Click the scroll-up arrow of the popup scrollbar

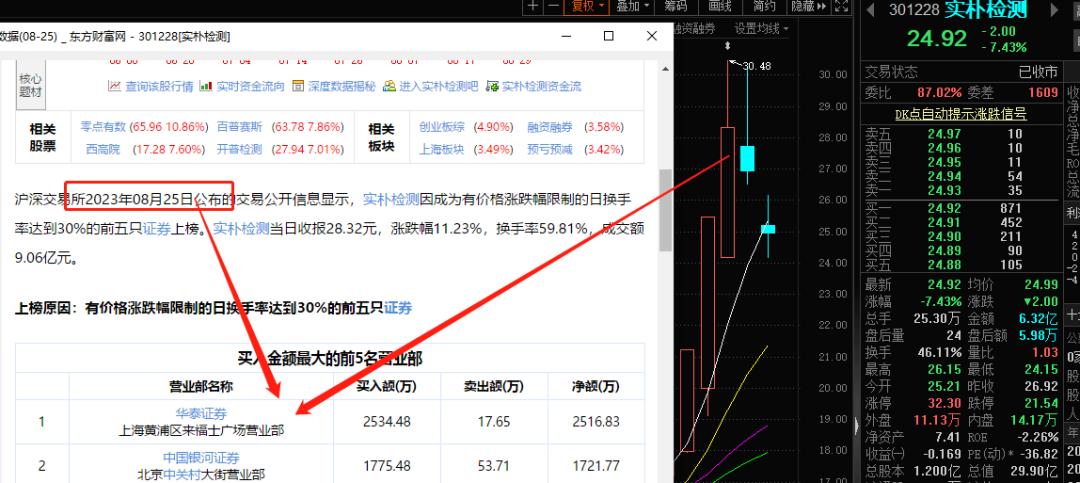pyautogui.click(x=665, y=70)
